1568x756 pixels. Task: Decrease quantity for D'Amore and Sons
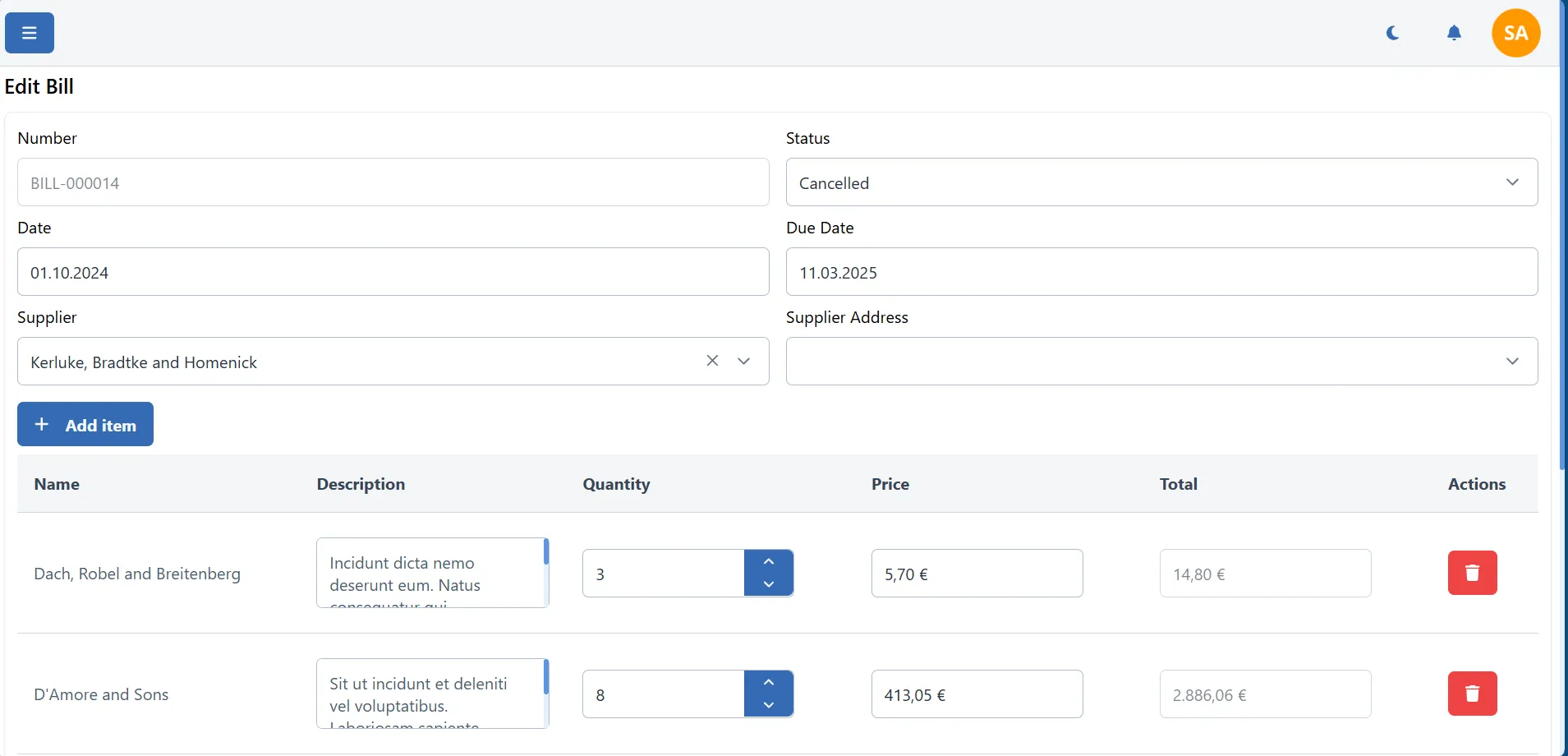pos(769,705)
